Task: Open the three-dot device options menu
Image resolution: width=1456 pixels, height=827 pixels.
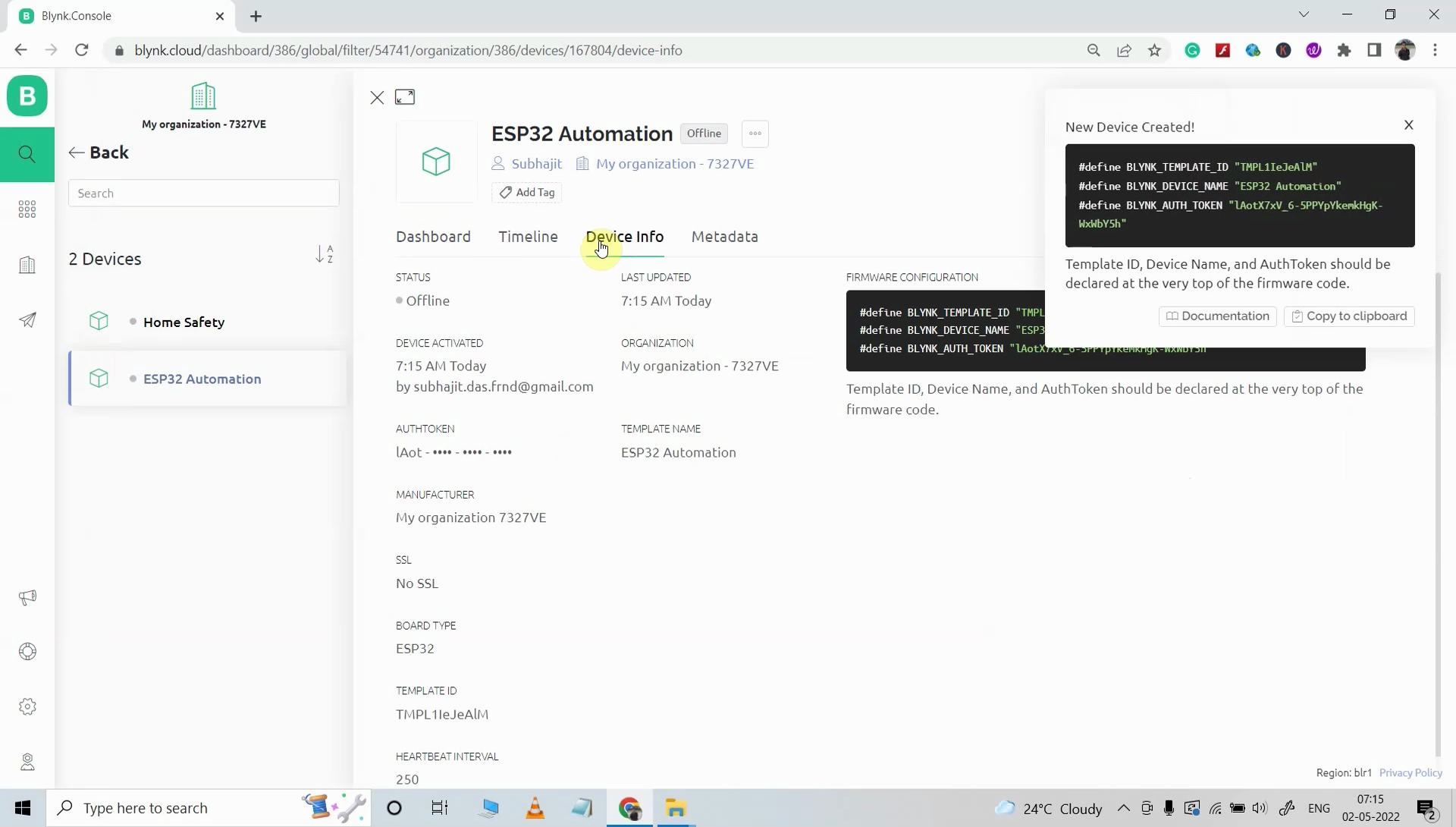Action: pyautogui.click(x=755, y=134)
